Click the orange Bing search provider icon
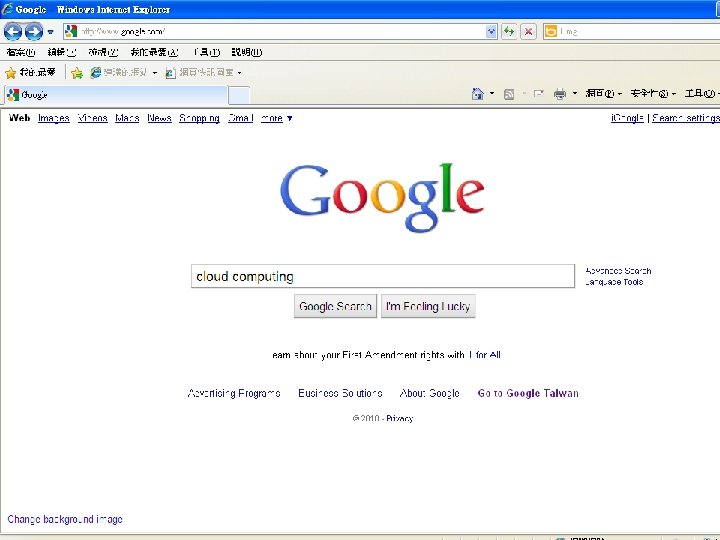This screenshot has width=720, height=540. tap(551, 31)
